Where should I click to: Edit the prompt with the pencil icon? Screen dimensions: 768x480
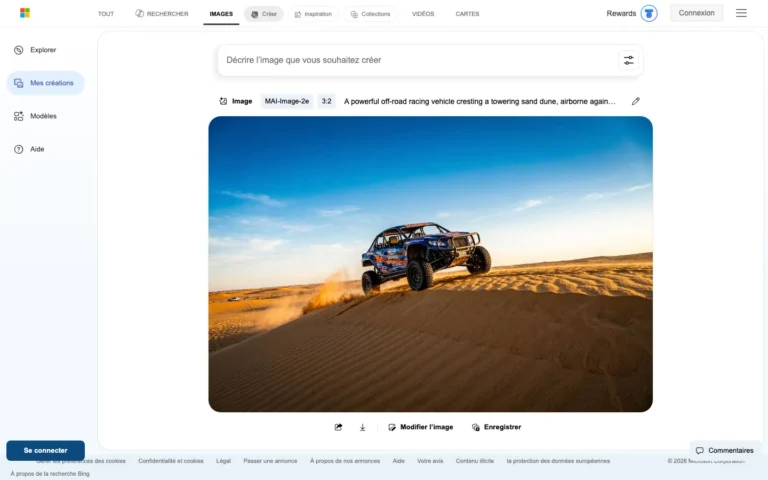point(636,101)
